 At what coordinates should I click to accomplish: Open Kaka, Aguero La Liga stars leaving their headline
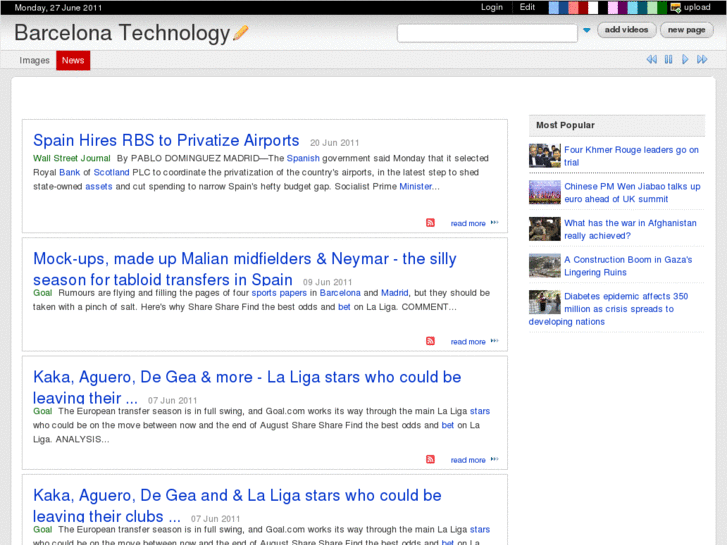coord(247,387)
